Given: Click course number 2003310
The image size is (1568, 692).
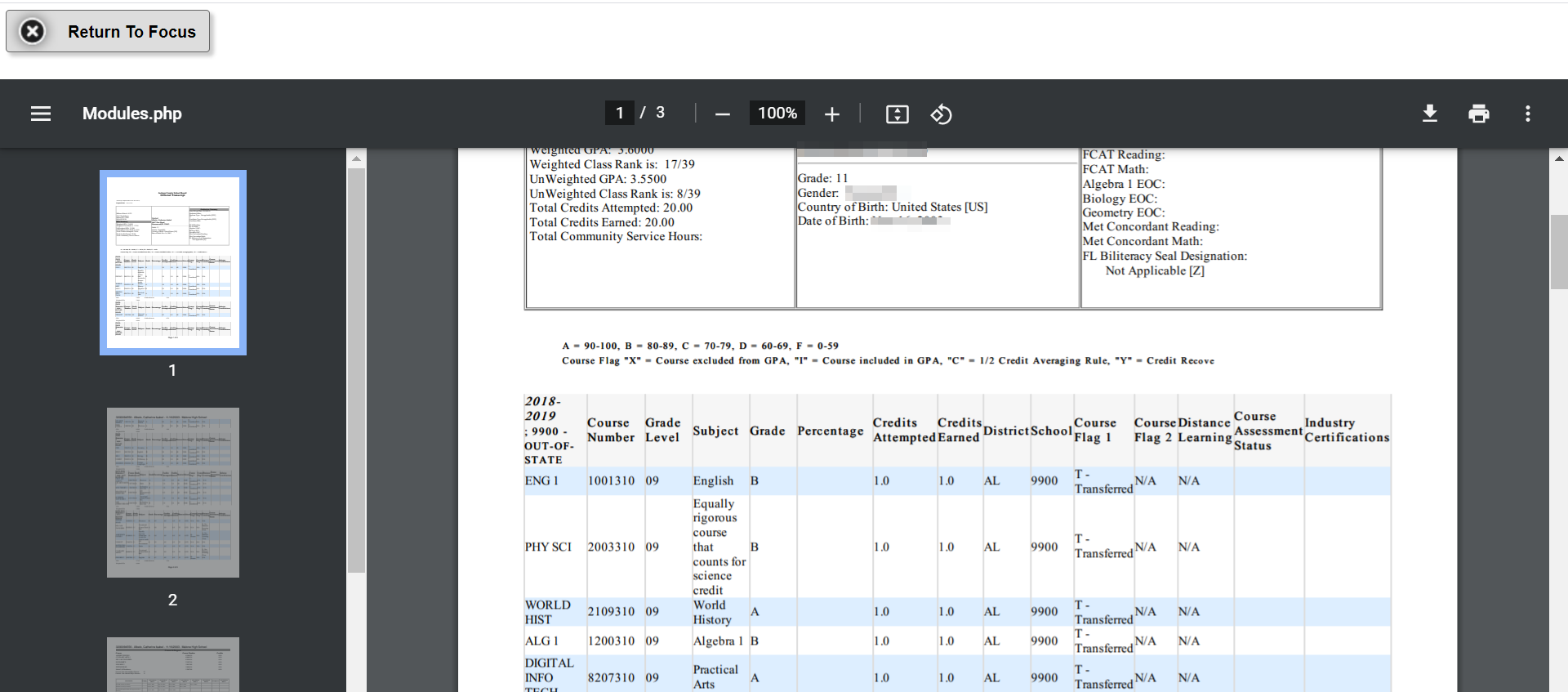Looking at the screenshot, I should (611, 547).
